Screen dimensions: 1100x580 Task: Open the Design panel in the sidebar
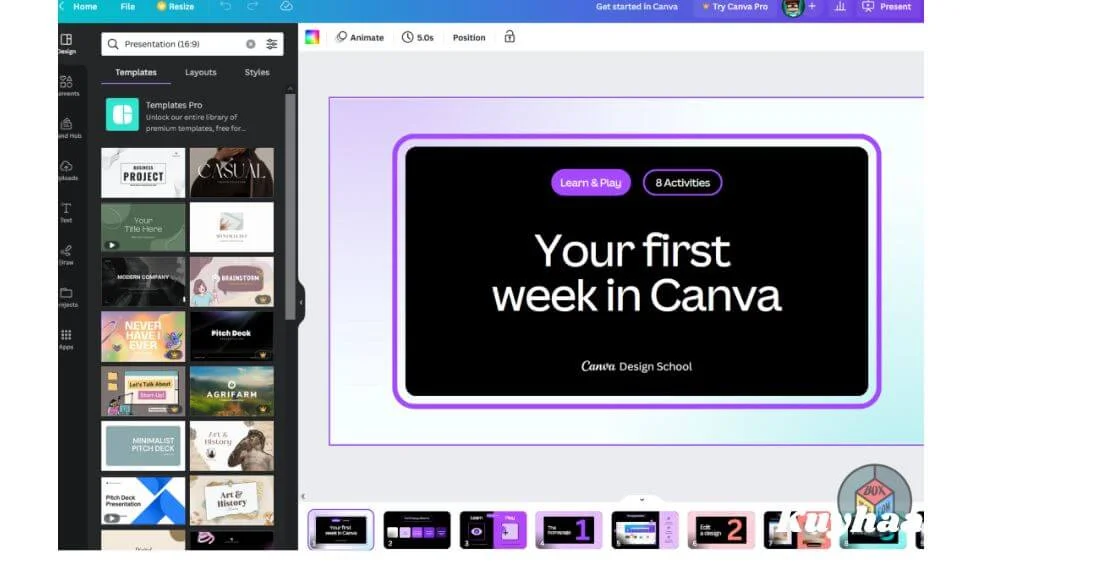click(67, 43)
